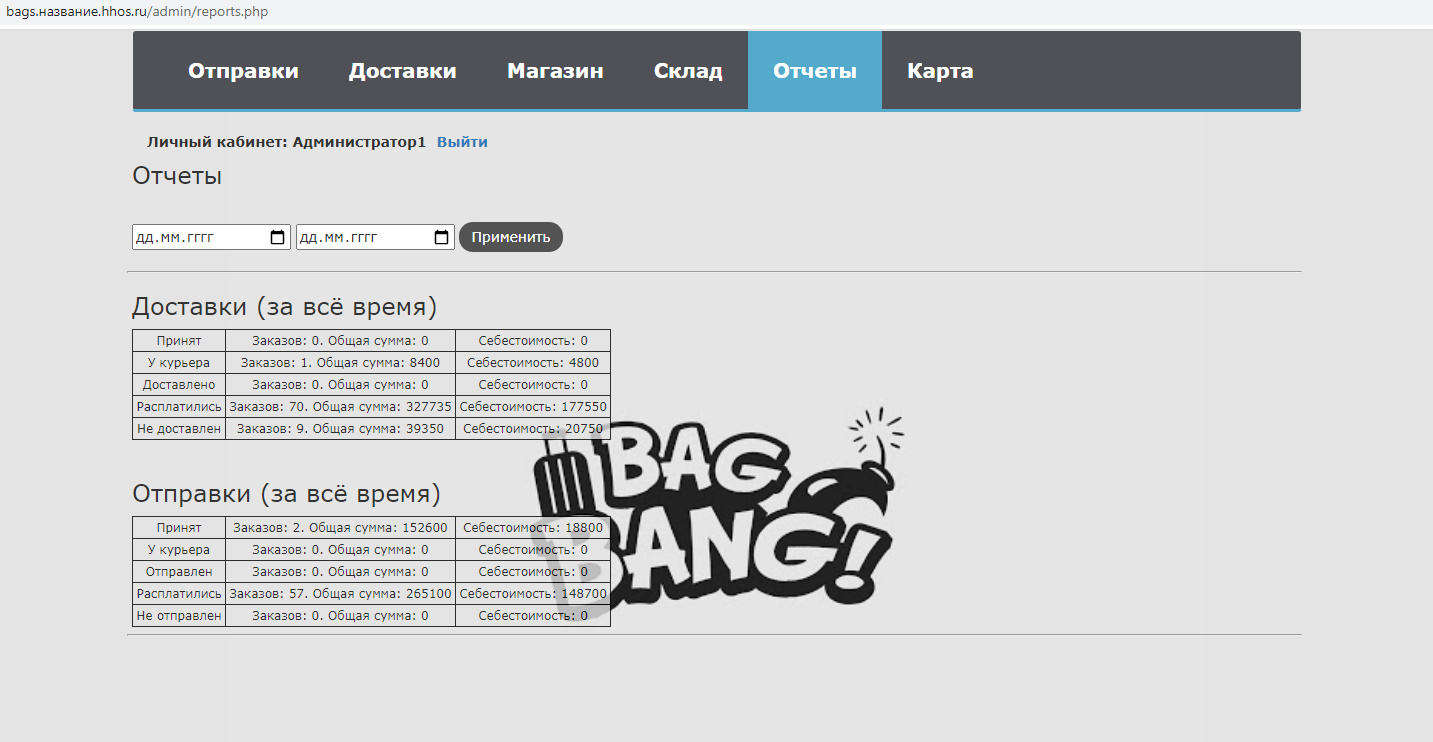Click cell "Себестоимость: 18800"
Screen dimensions: 1433x742
(533, 528)
